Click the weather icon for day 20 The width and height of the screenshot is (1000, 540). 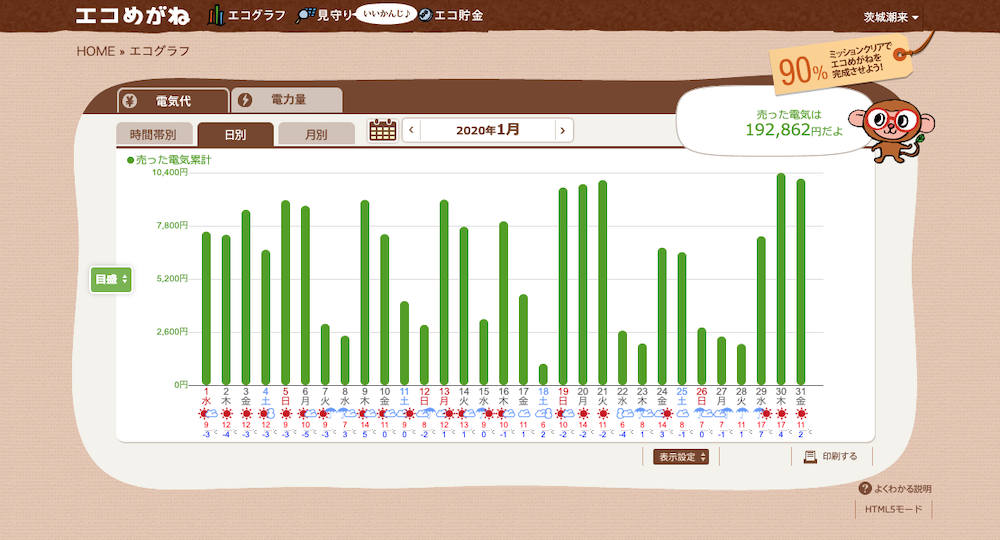point(583,413)
